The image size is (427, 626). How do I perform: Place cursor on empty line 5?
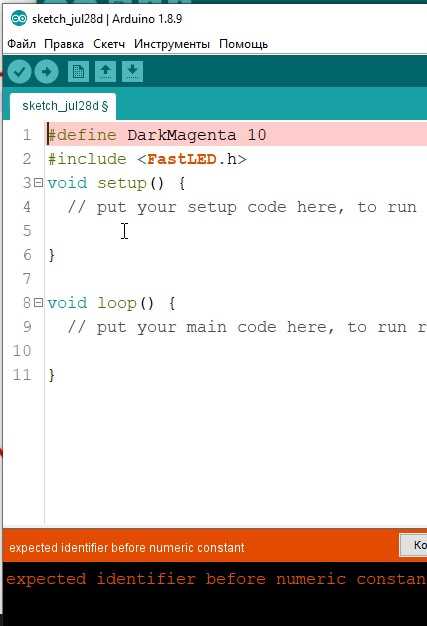(237, 231)
